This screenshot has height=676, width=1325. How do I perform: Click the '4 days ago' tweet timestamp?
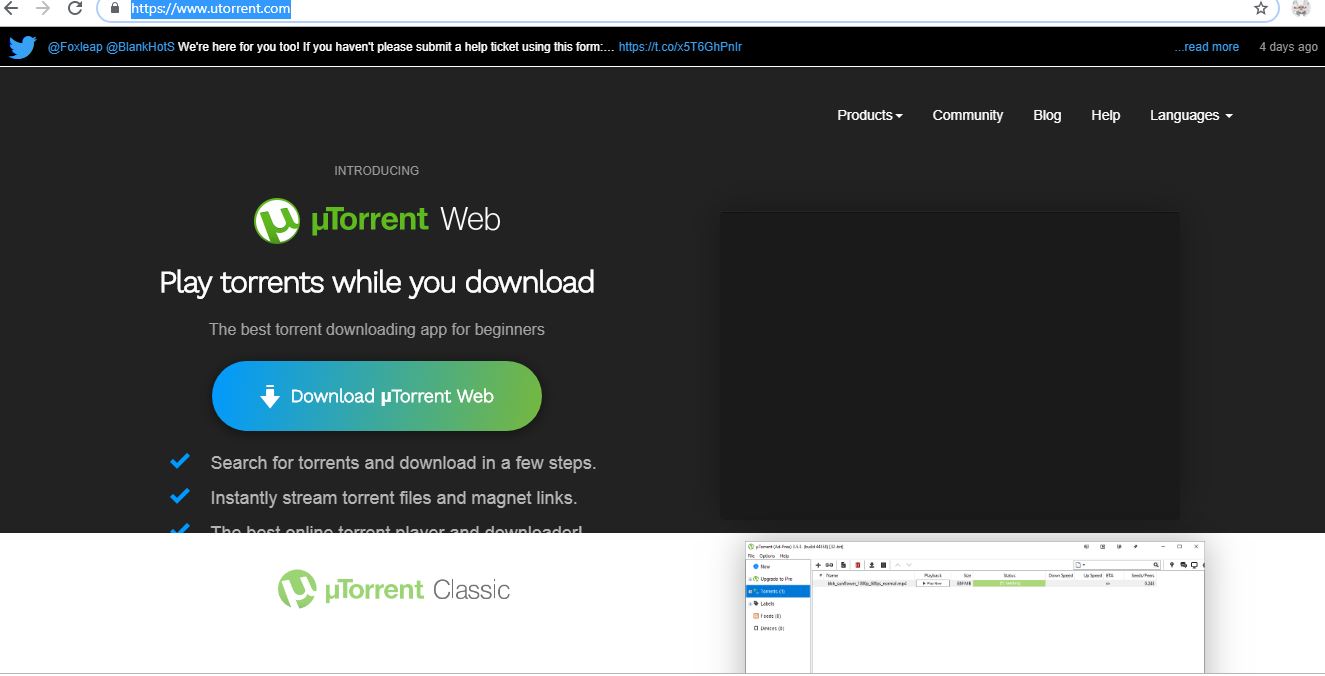pyautogui.click(x=1288, y=47)
